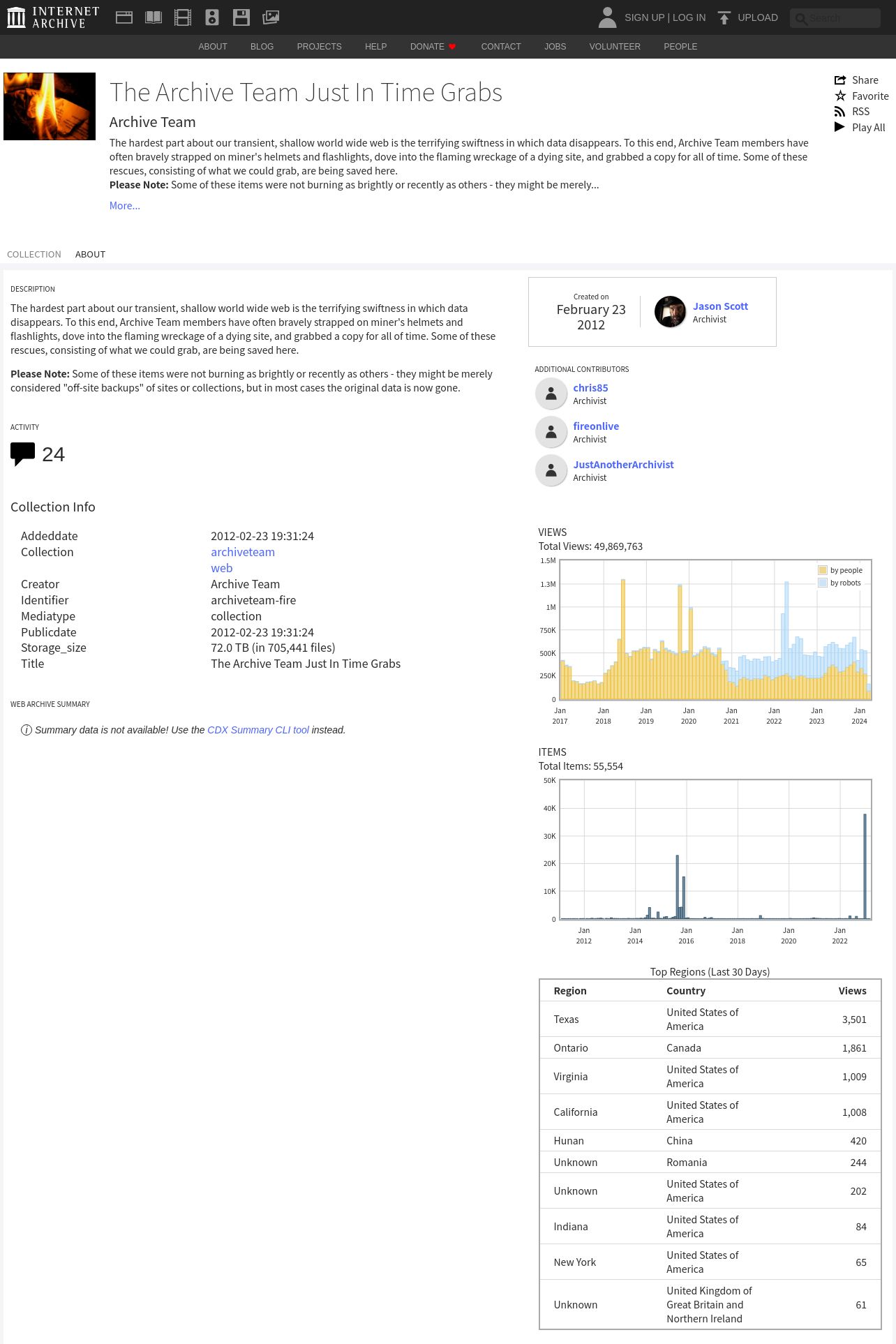Click the Jason Scott name link
Image resolution: width=896 pixels, height=1344 pixels.
pyautogui.click(x=720, y=306)
